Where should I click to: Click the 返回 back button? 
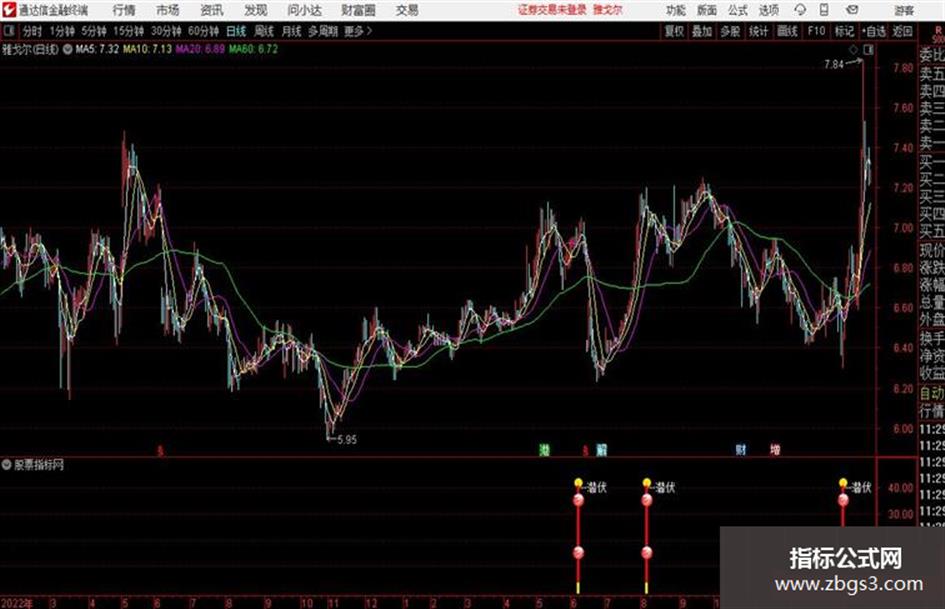coord(902,31)
